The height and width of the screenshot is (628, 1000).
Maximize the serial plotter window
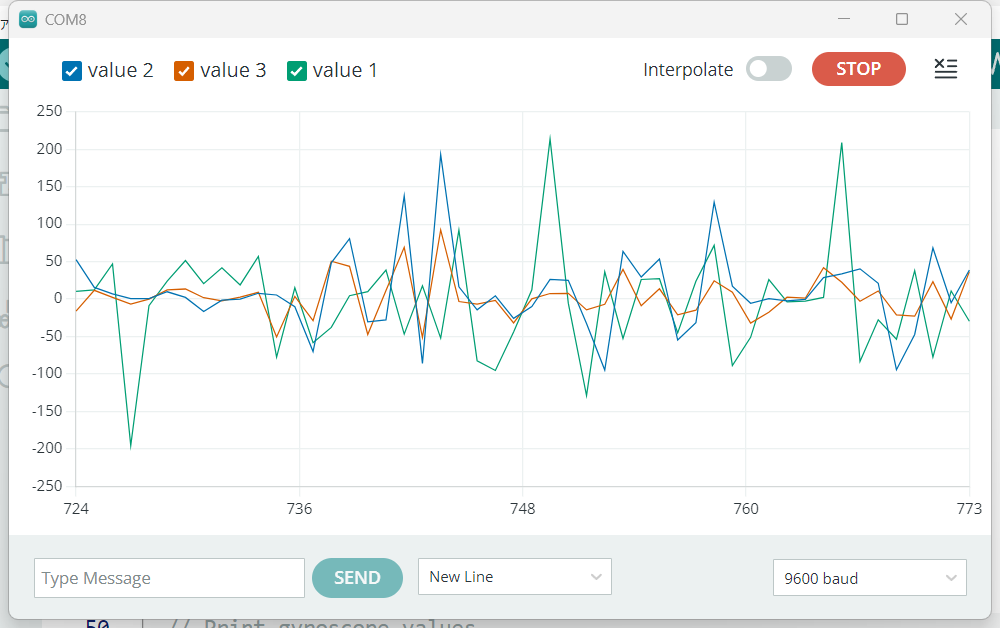pyautogui.click(x=902, y=19)
